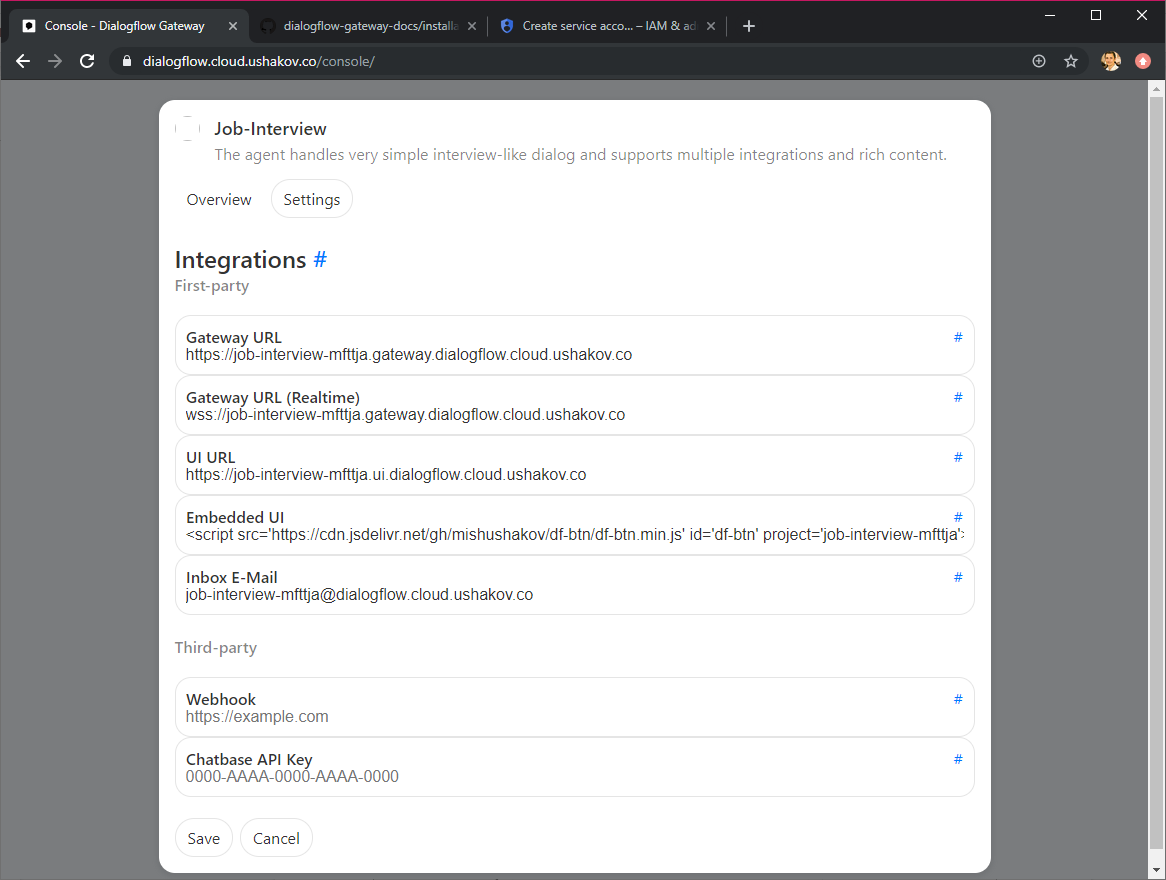Reload the Dialogflow console page
The image size is (1166, 880).
pos(87,61)
